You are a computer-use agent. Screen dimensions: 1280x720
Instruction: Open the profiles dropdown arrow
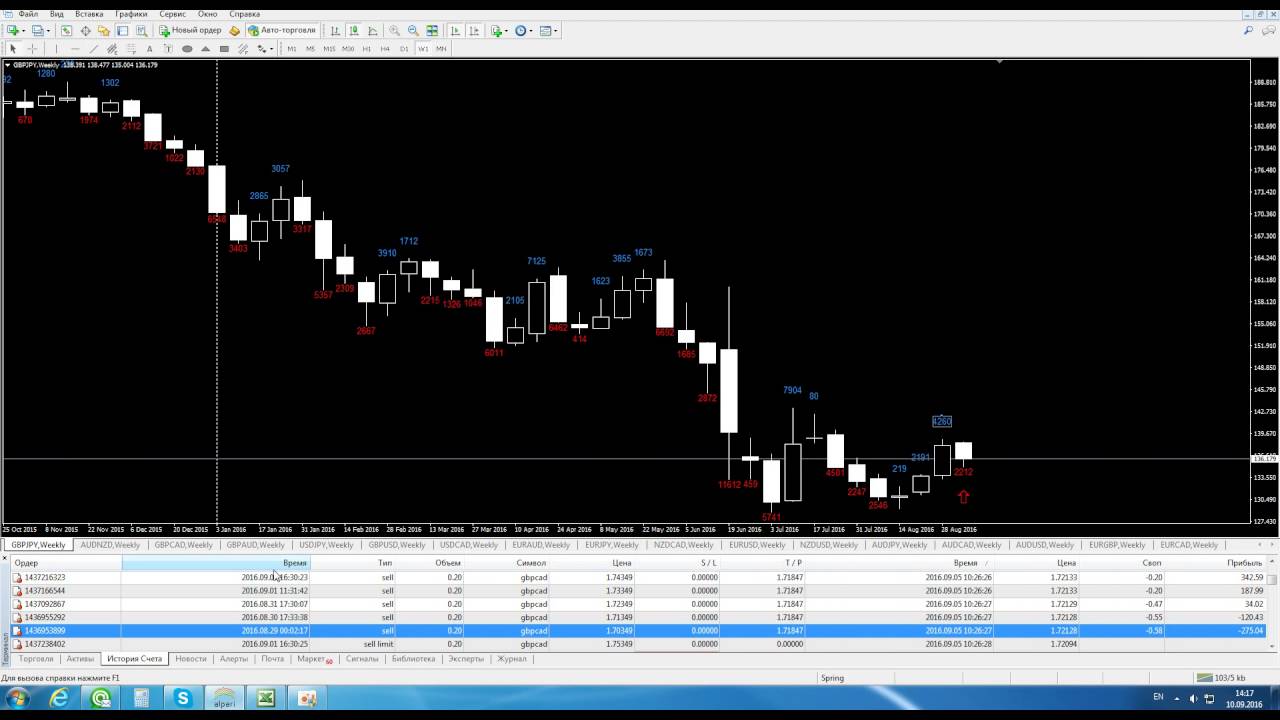tap(48, 30)
